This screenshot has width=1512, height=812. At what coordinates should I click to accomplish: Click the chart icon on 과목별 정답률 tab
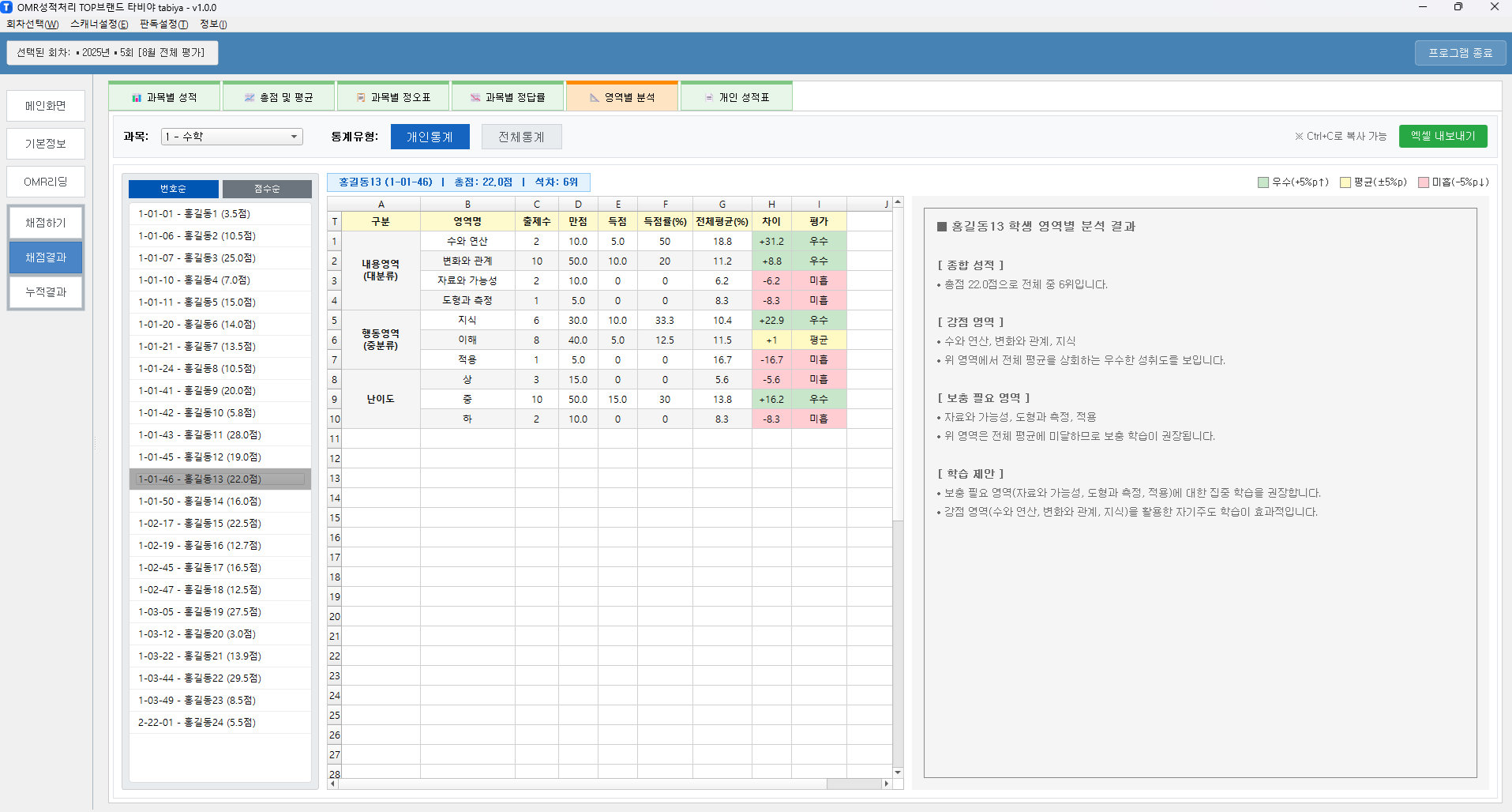(x=475, y=98)
